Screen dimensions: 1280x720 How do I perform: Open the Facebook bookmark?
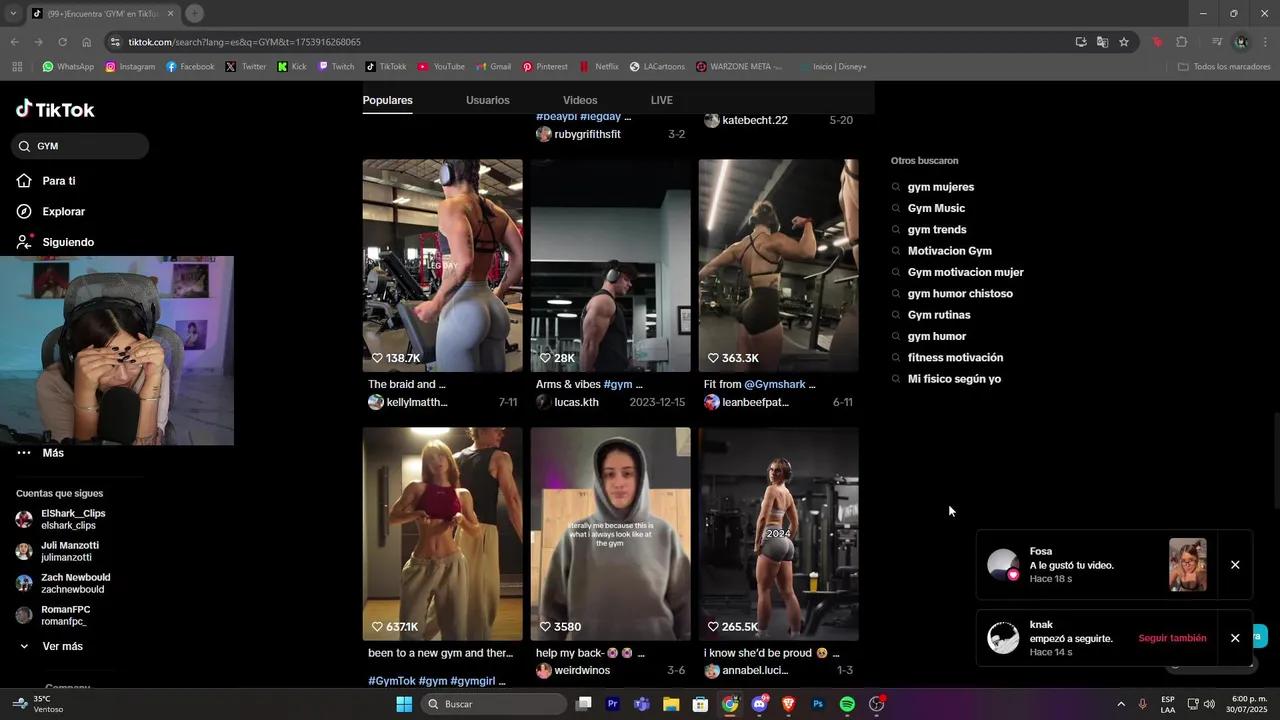coord(190,67)
